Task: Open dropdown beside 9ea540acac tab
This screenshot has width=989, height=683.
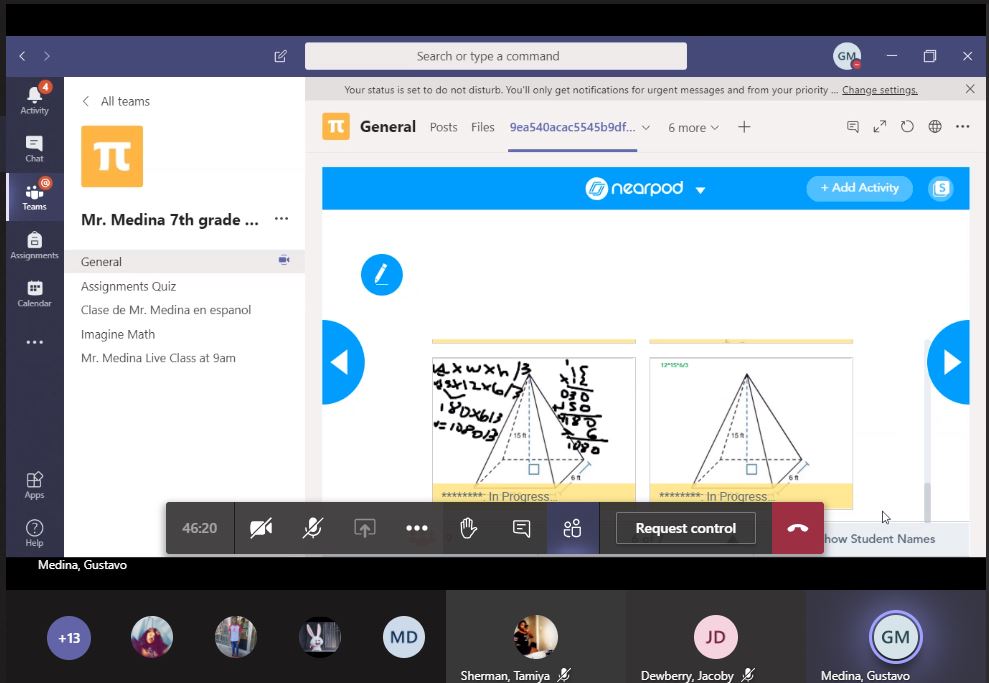Action: tap(646, 127)
